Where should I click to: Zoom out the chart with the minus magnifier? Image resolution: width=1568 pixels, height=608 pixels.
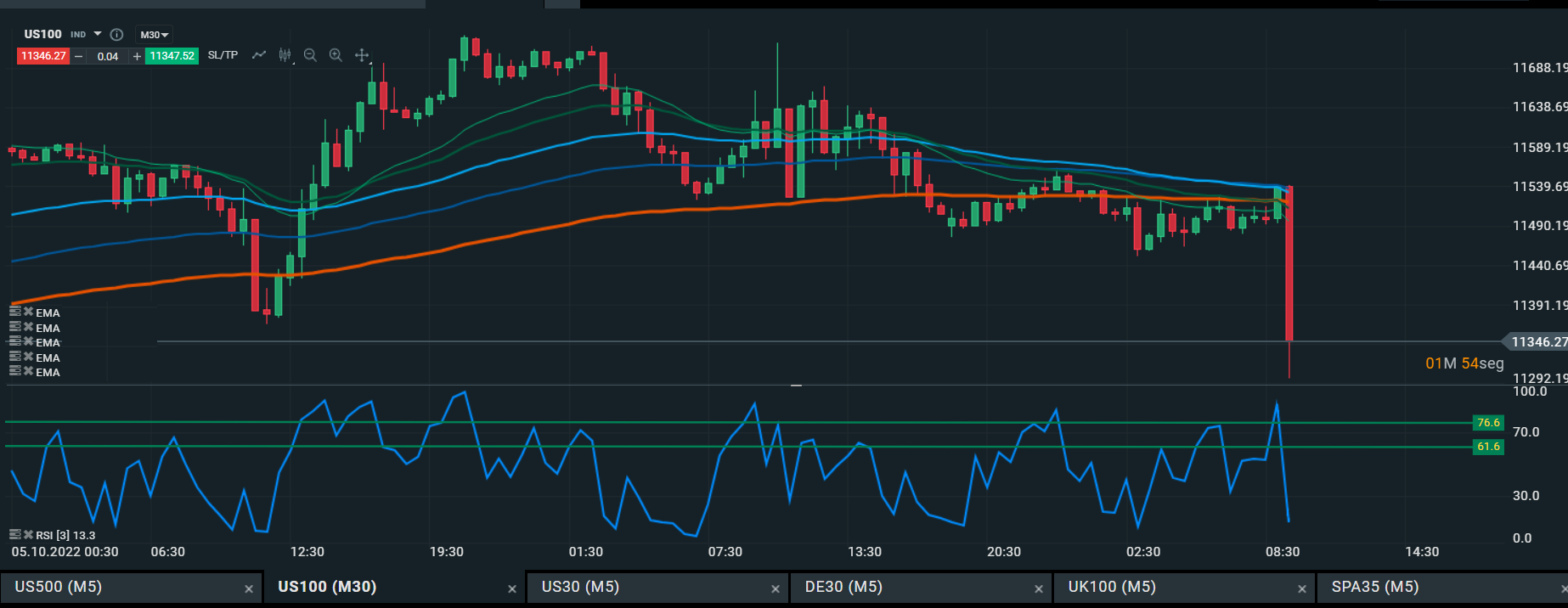pyautogui.click(x=310, y=55)
